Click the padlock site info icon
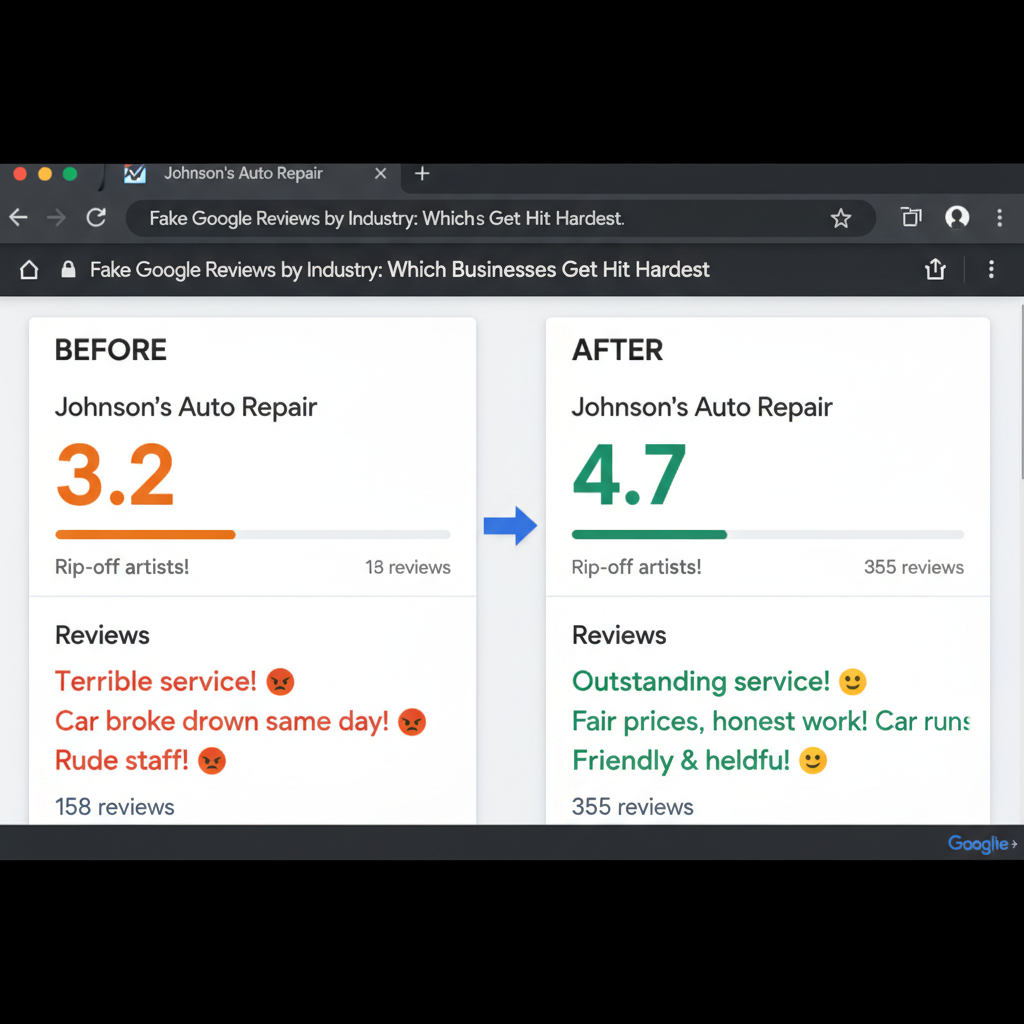 [x=68, y=269]
